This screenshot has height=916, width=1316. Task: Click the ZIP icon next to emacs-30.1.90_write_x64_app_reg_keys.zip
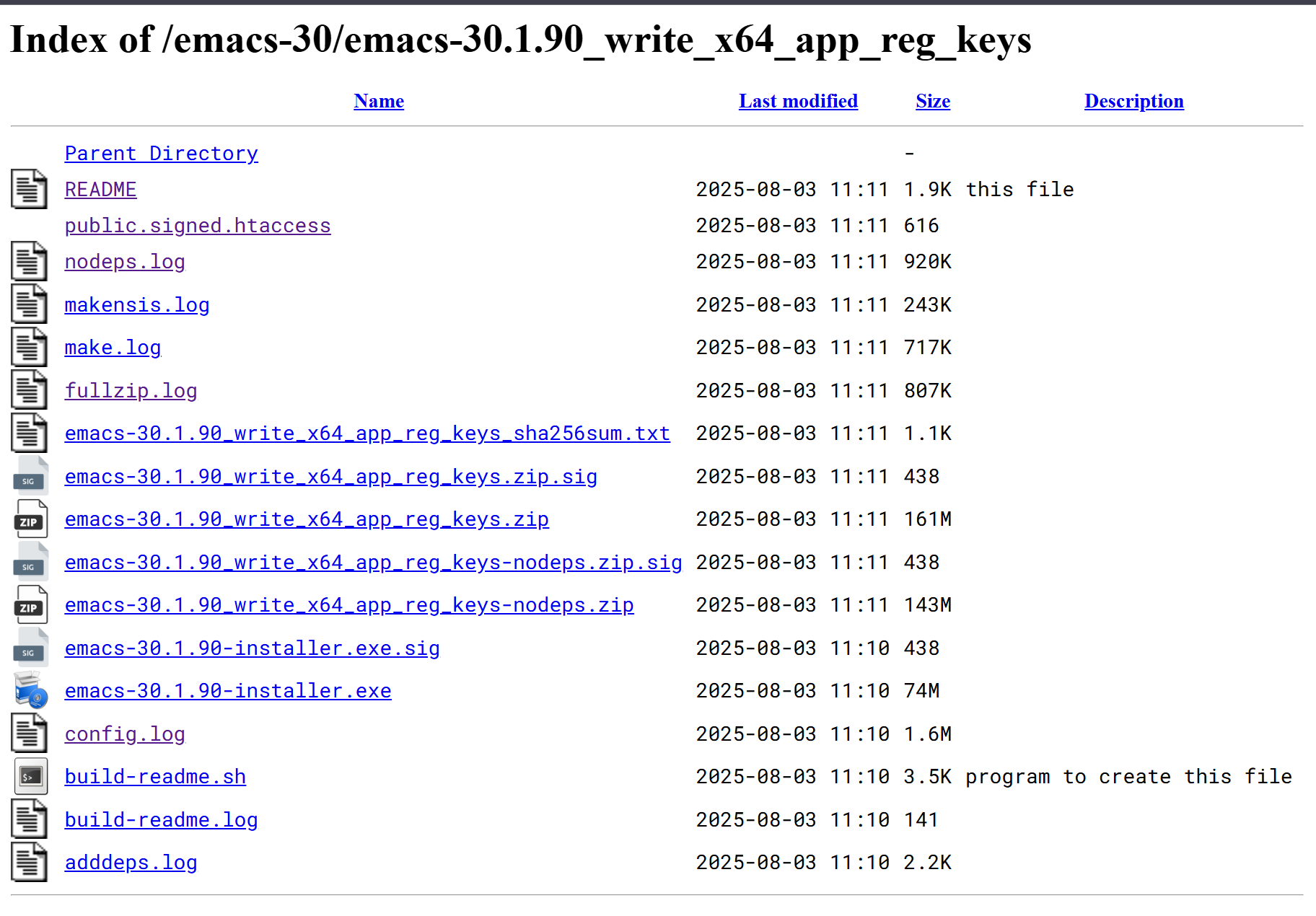30,519
